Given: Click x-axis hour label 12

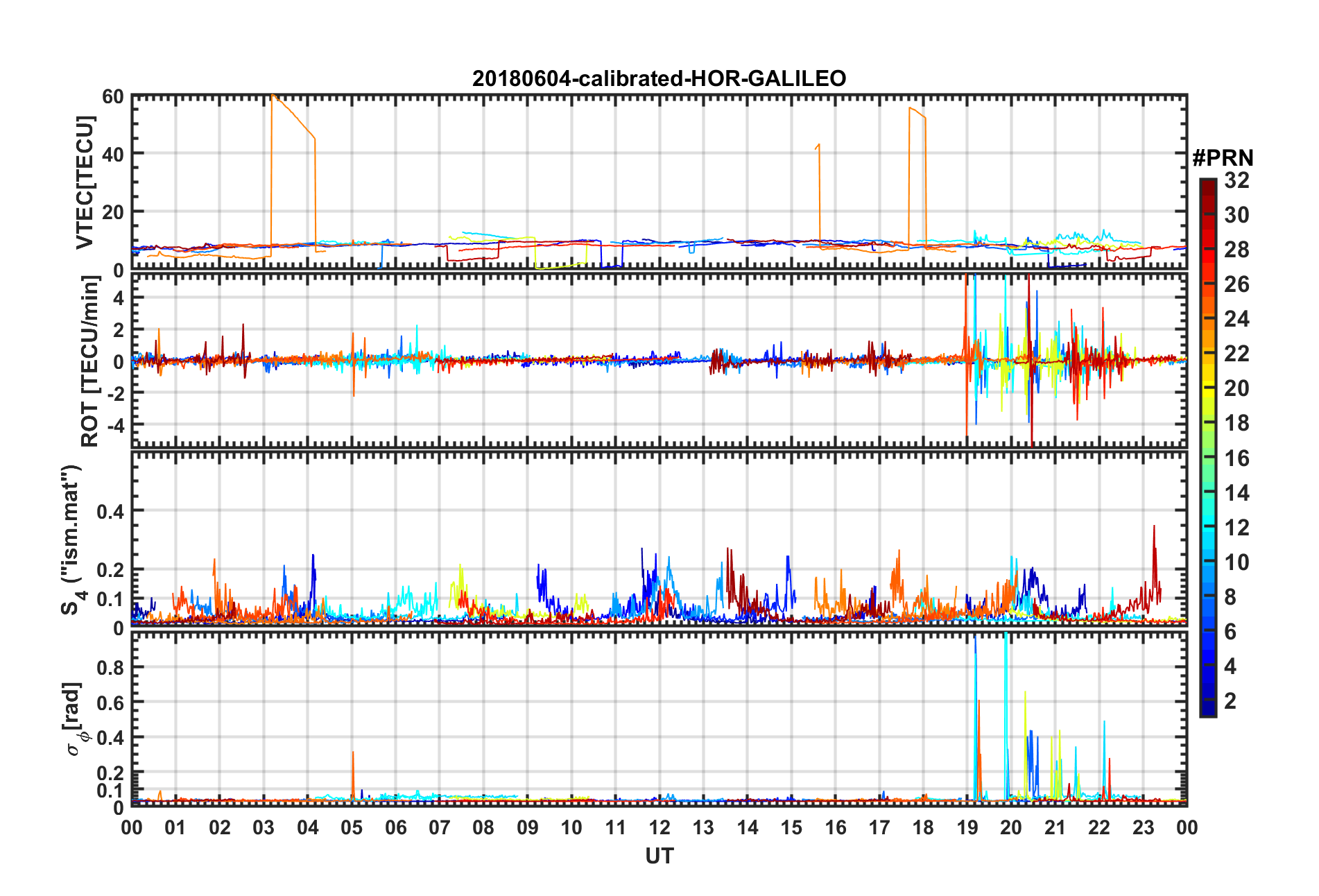Looking at the screenshot, I should [659, 827].
